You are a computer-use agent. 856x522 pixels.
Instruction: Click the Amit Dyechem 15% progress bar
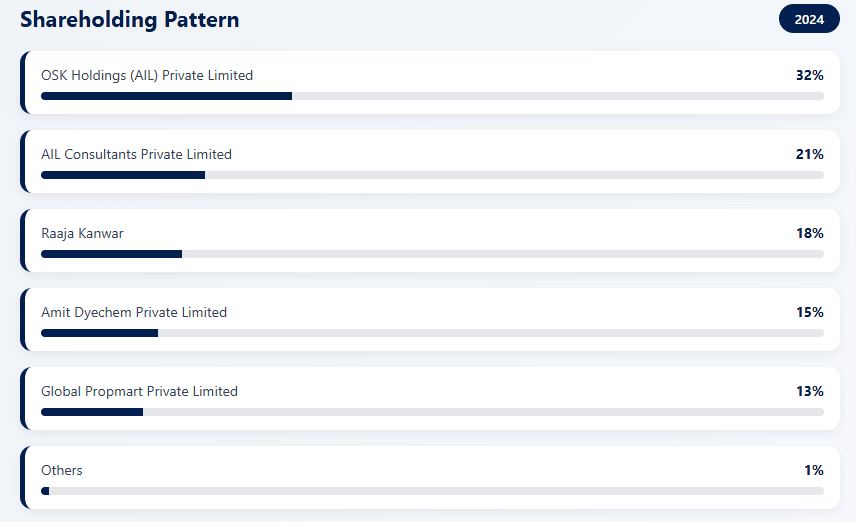[432, 333]
